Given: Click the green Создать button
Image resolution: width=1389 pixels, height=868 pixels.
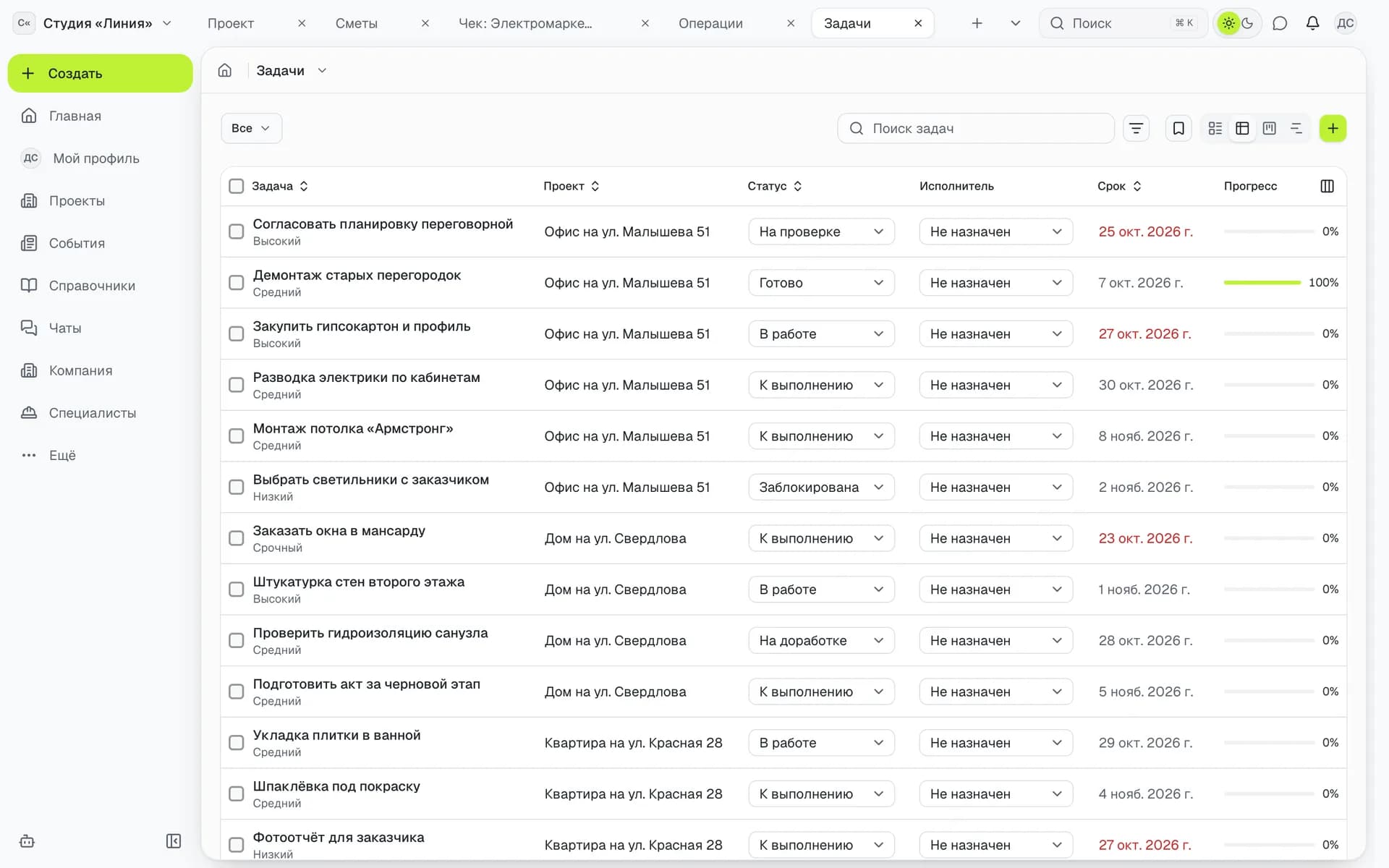Looking at the screenshot, I should coord(100,73).
